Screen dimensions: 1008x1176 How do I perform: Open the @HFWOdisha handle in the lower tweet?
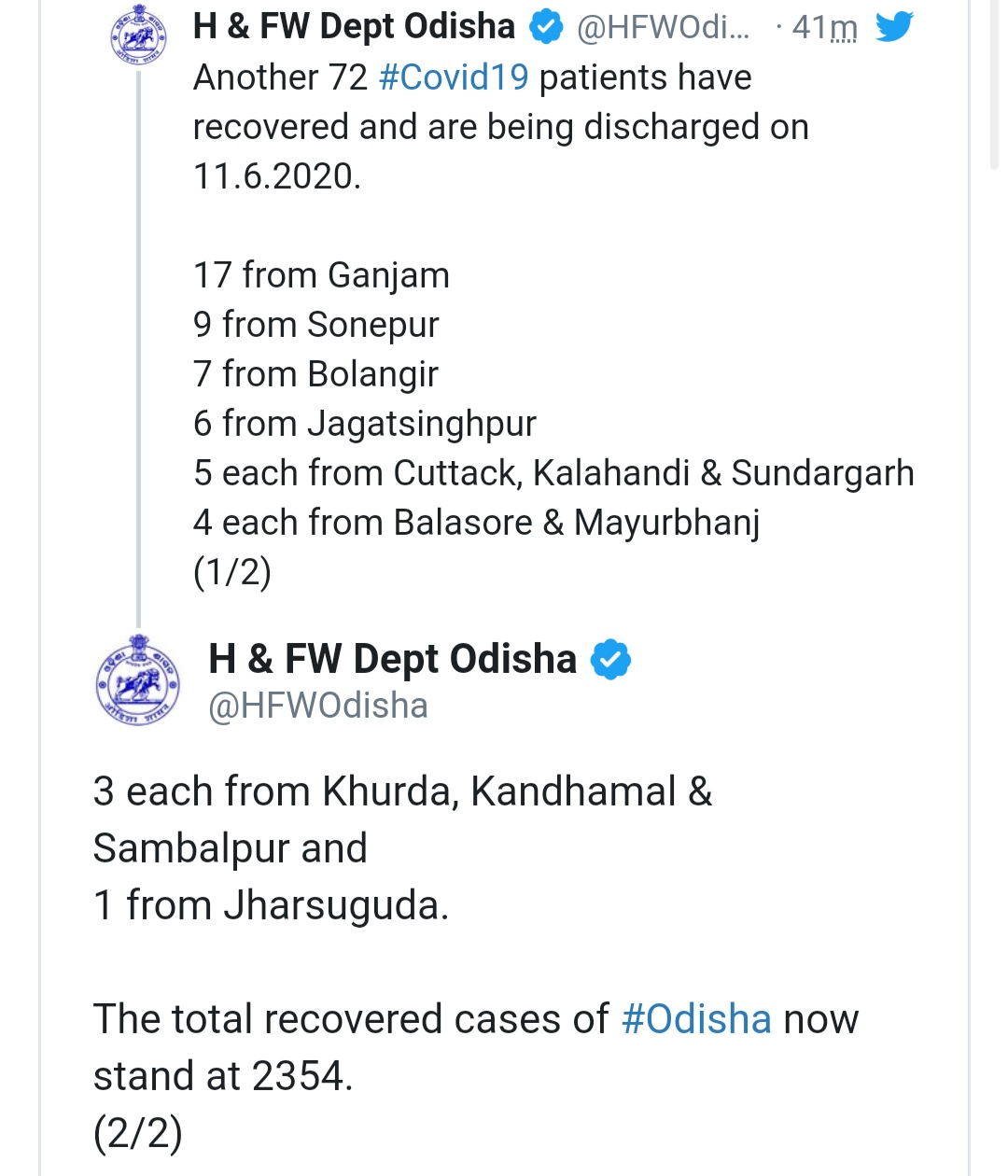(x=318, y=706)
